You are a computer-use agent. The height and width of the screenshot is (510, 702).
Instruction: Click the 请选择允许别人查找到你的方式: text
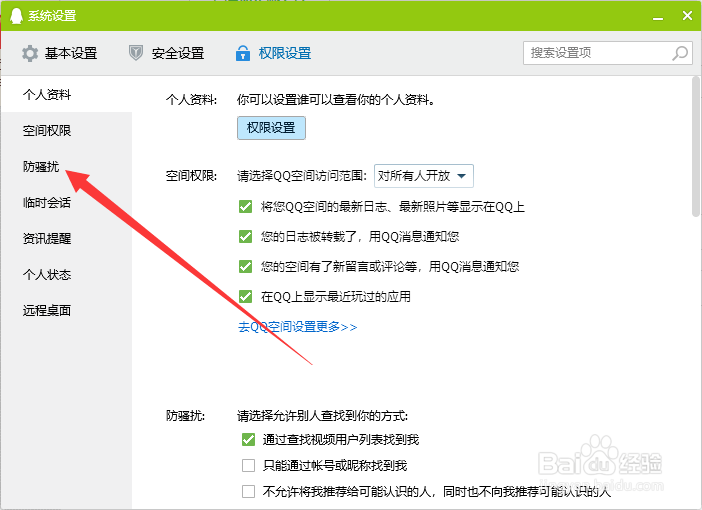(x=322, y=416)
